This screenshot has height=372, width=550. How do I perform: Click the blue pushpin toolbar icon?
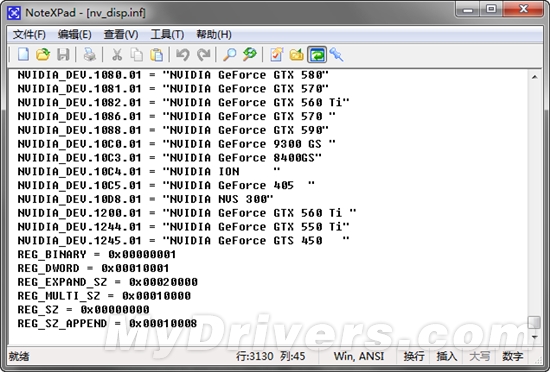[337, 55]
